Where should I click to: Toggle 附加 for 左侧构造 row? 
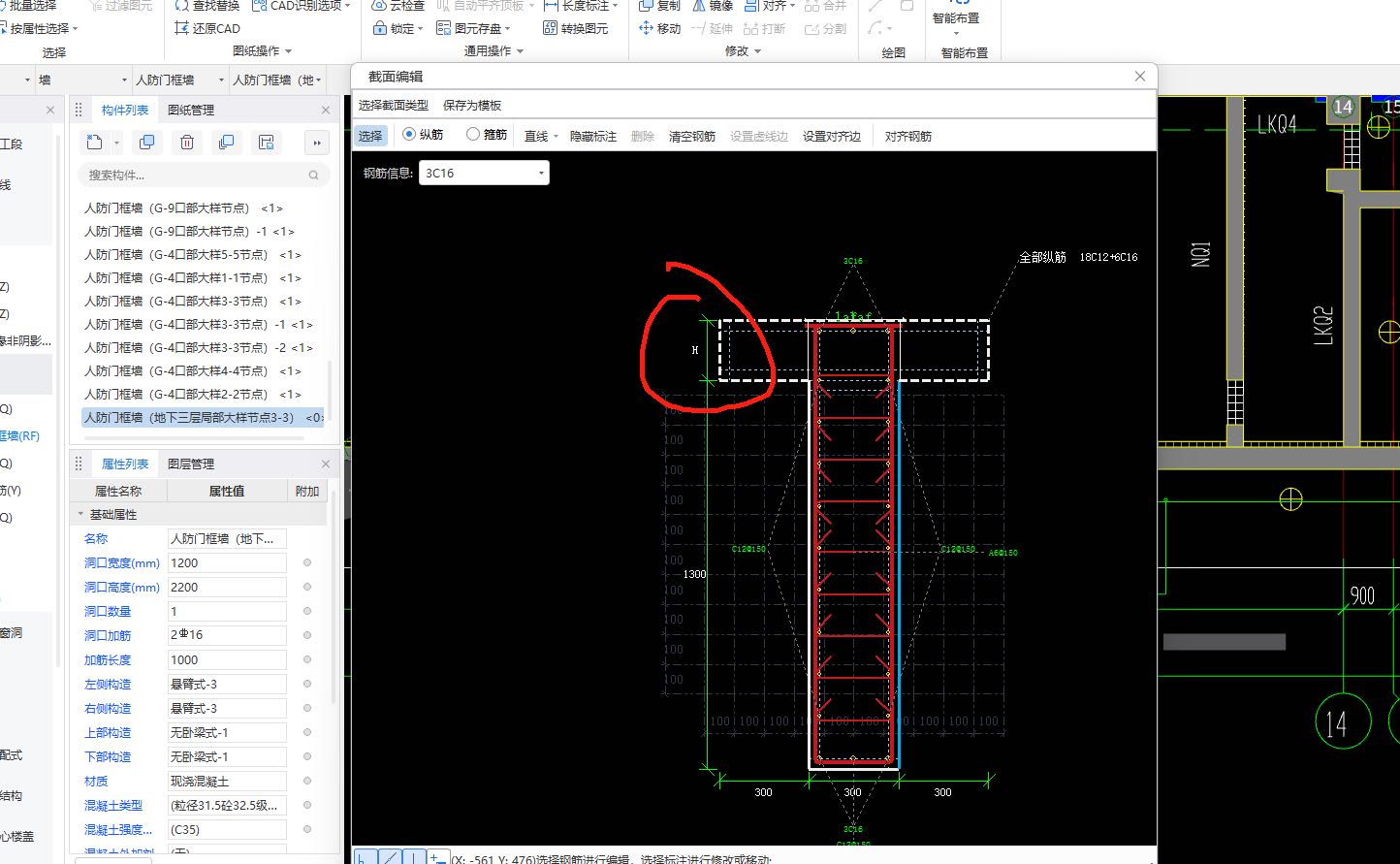coord(307,684)
